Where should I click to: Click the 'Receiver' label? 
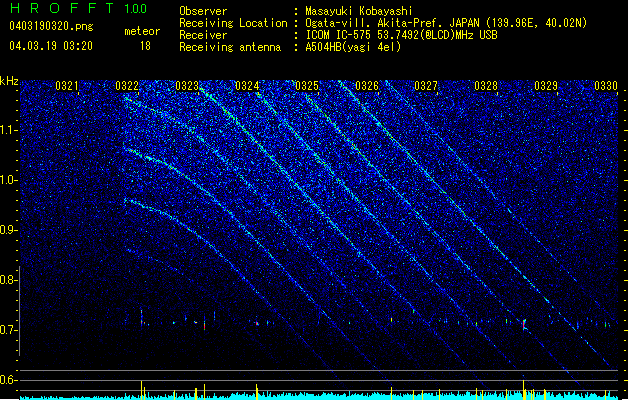click(203, 35)
